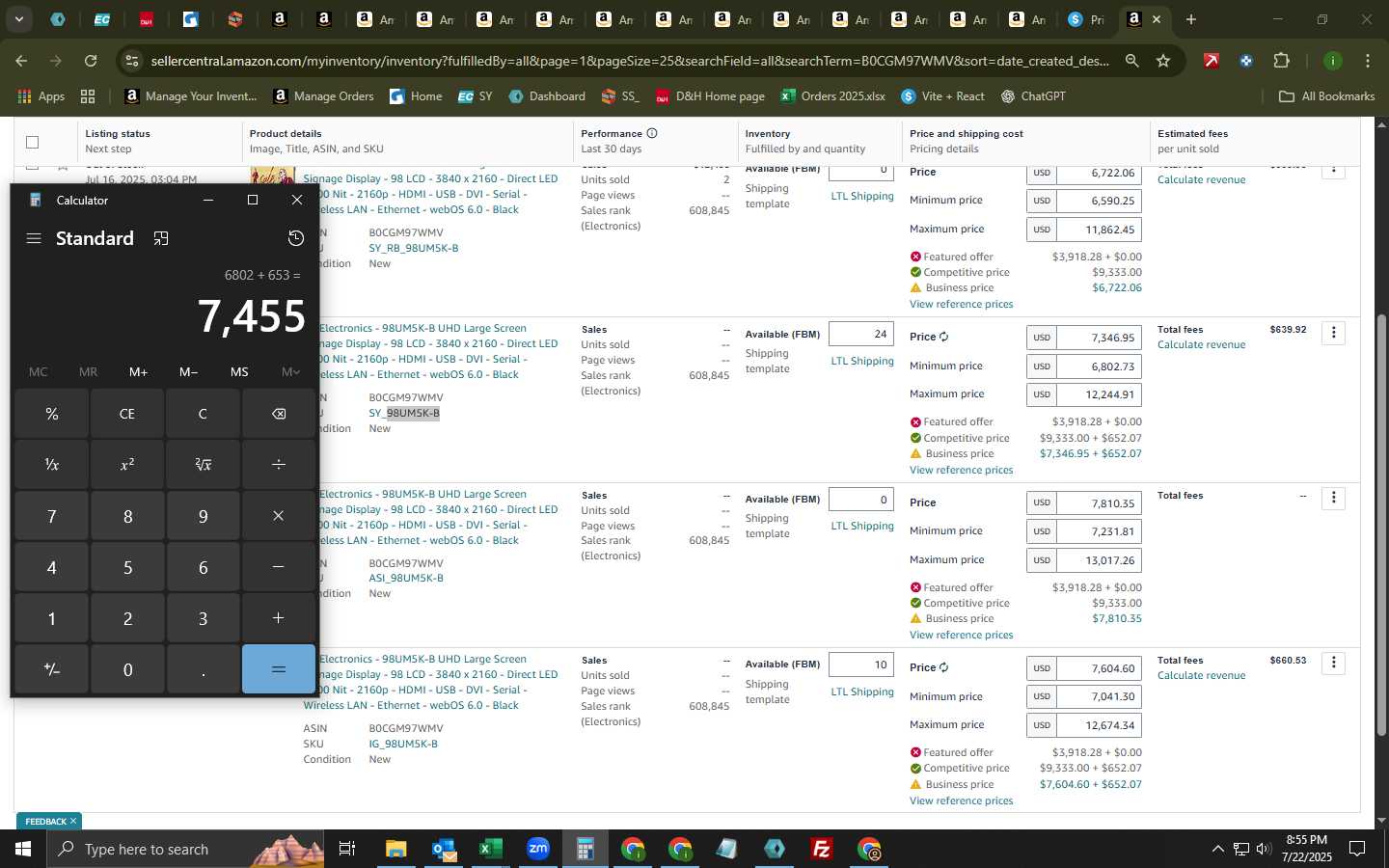This screenshot has height=868, width=1389.
Task: Switch to the EC browser tab
Action: (x=102, y=19)
